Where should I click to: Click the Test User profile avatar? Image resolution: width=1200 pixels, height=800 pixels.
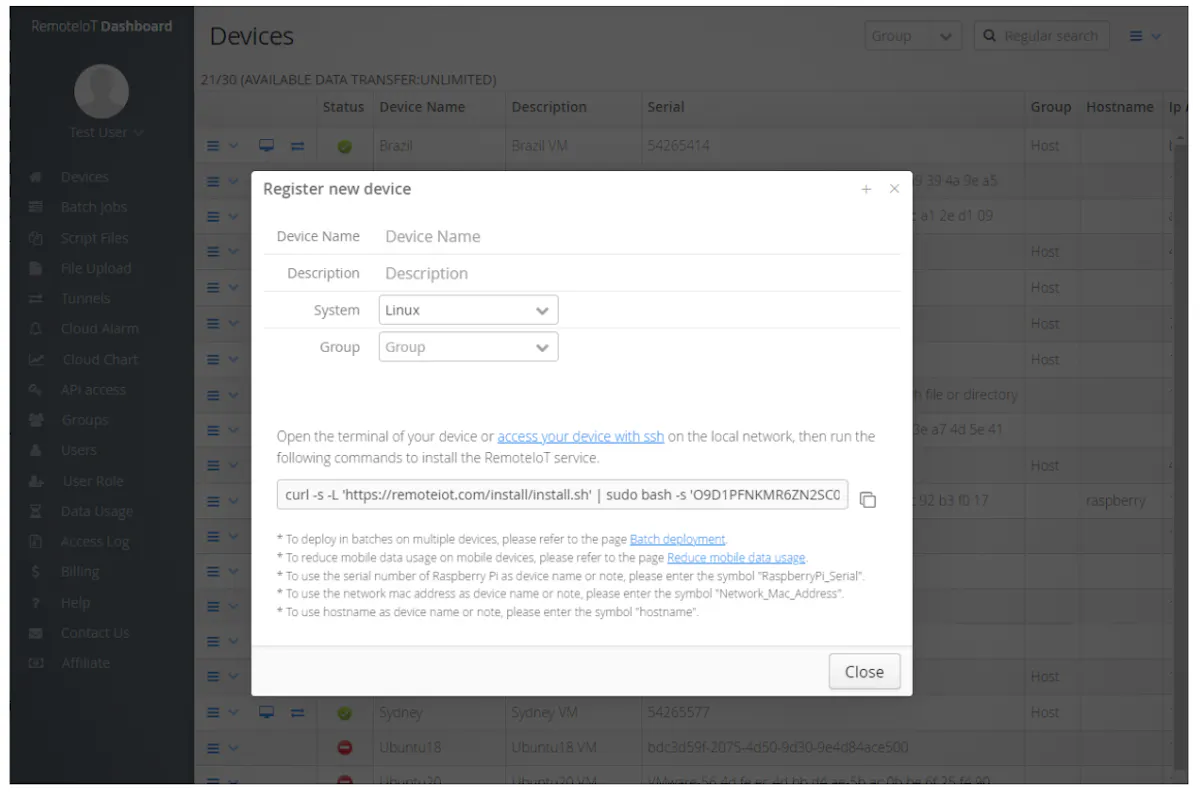pyautogui.click(x=101, y=90)
